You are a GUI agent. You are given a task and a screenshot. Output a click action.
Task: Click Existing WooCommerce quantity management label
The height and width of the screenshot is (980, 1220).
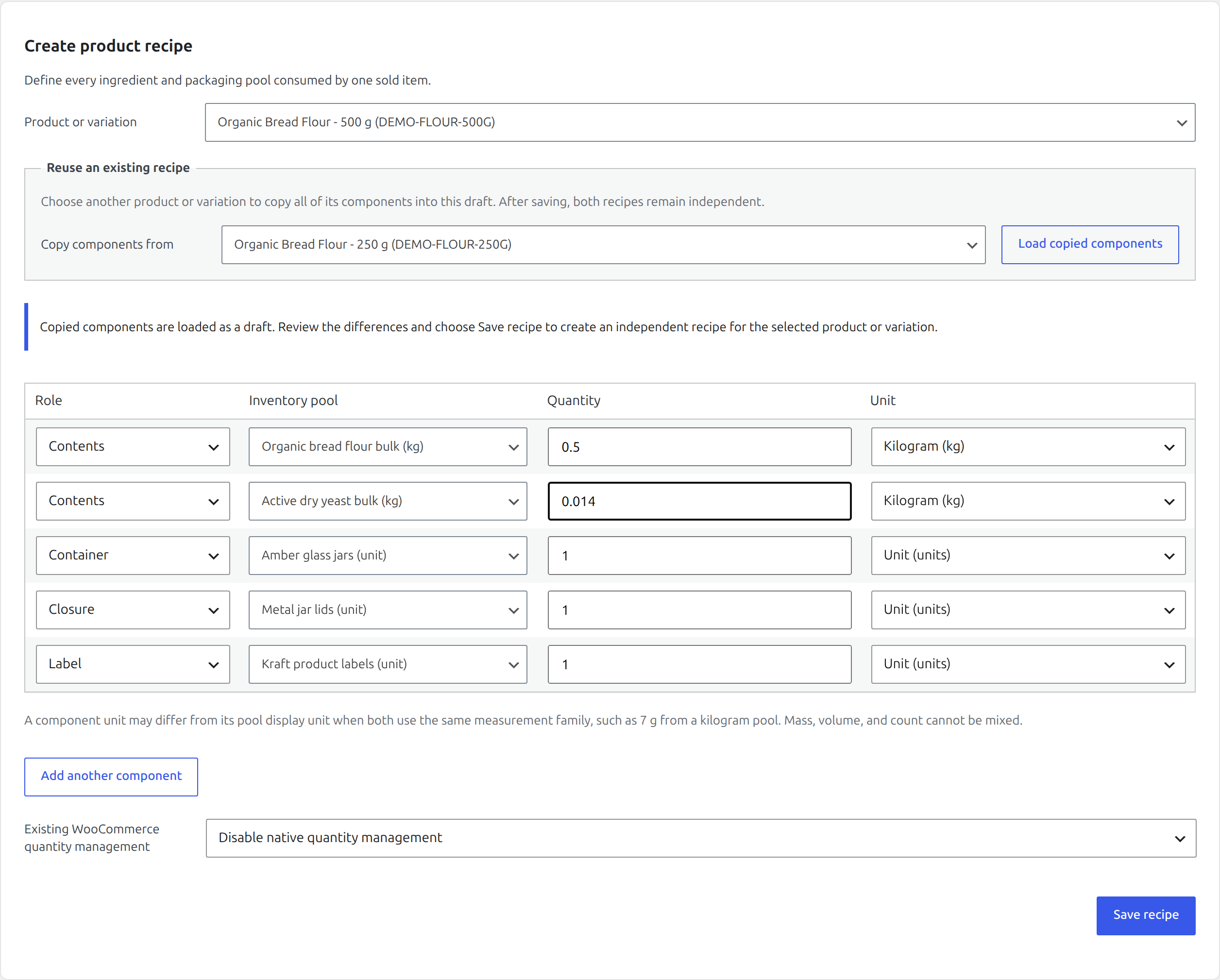92,837
